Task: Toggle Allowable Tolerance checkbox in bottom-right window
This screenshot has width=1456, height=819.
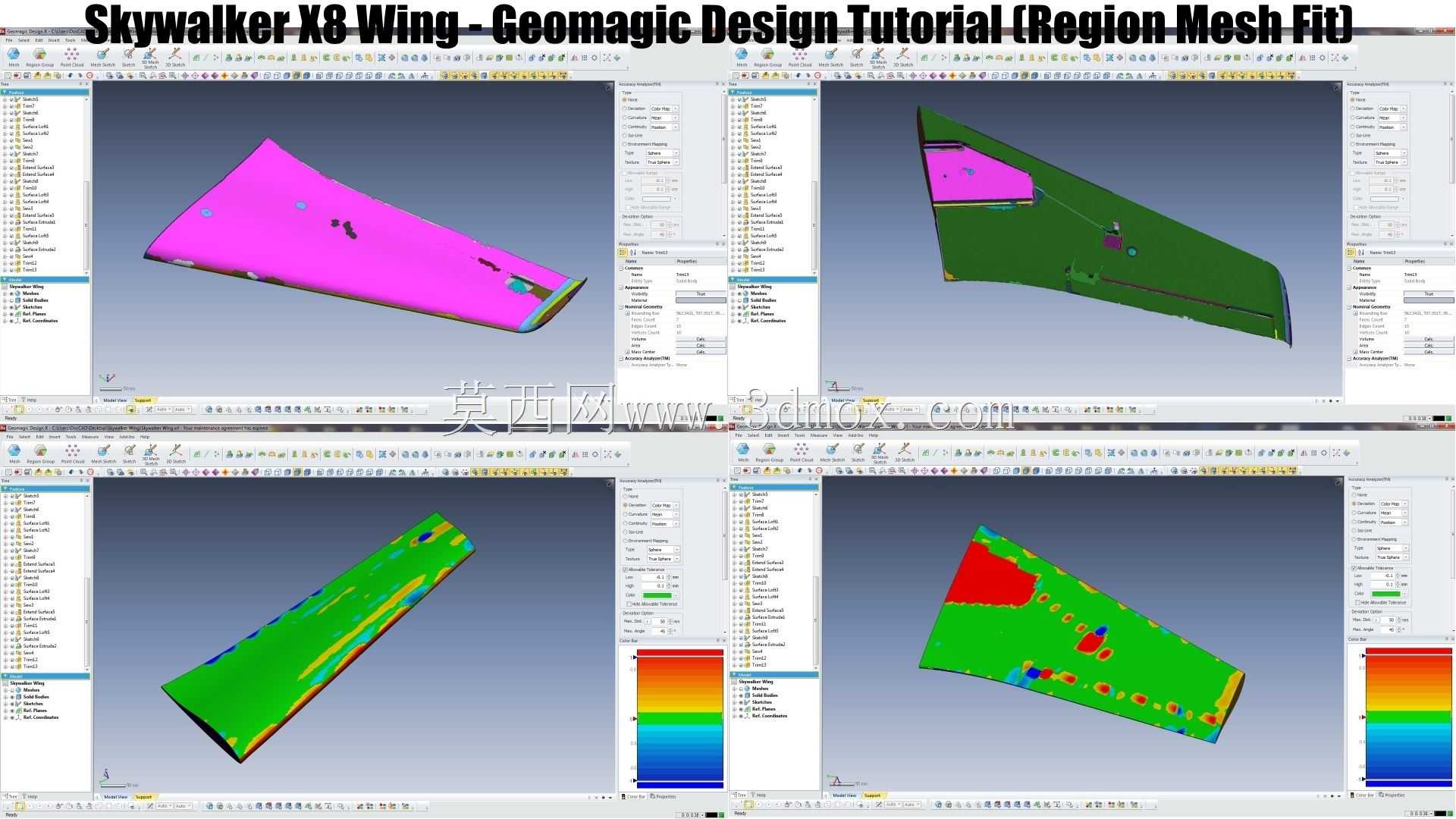Action: 1354,568
